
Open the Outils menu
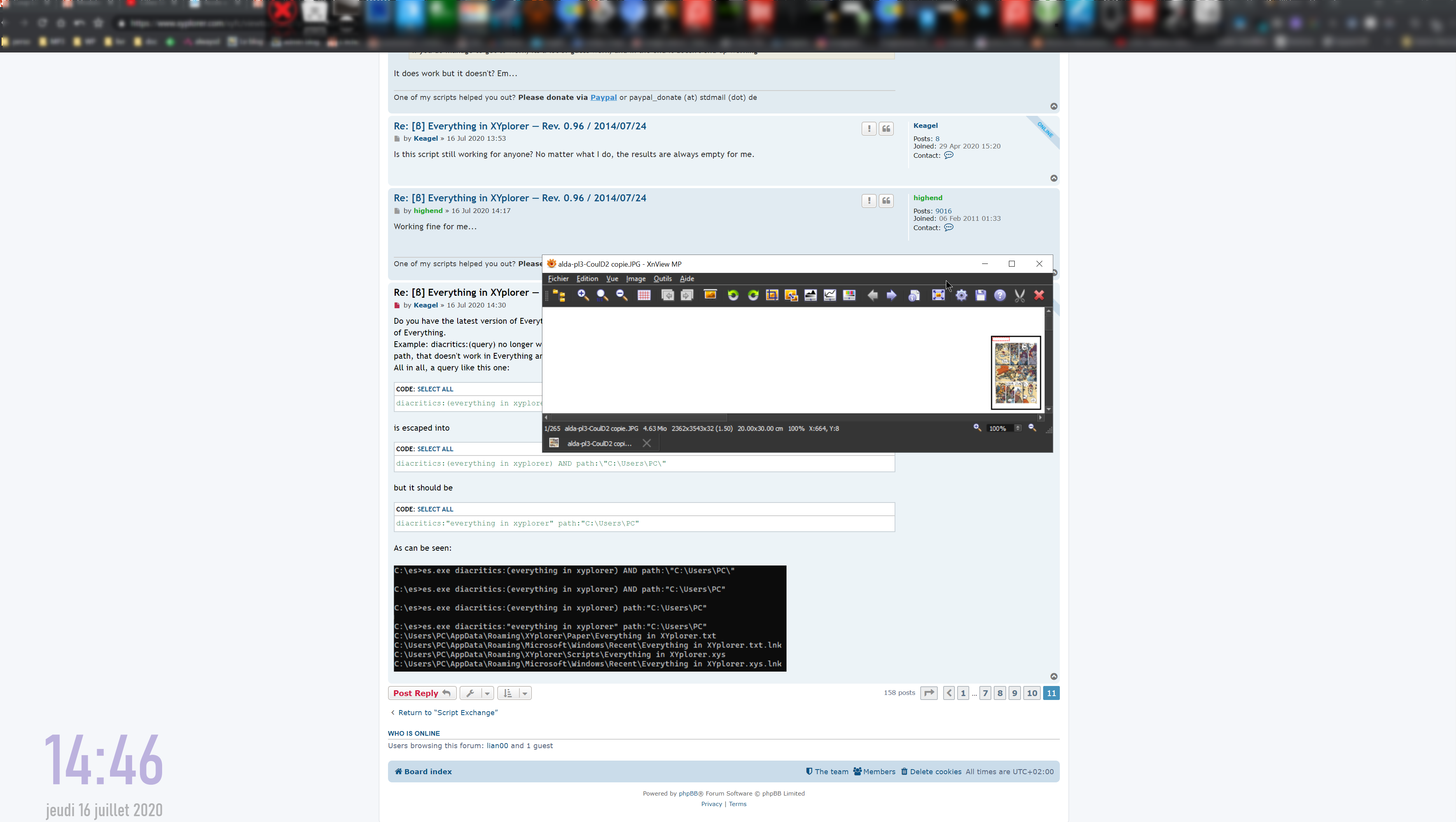point(662,279)
